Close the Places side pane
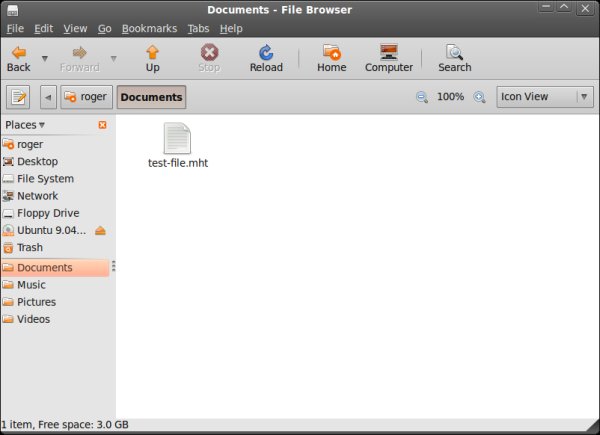600x435 pixels. coord(103,125)
